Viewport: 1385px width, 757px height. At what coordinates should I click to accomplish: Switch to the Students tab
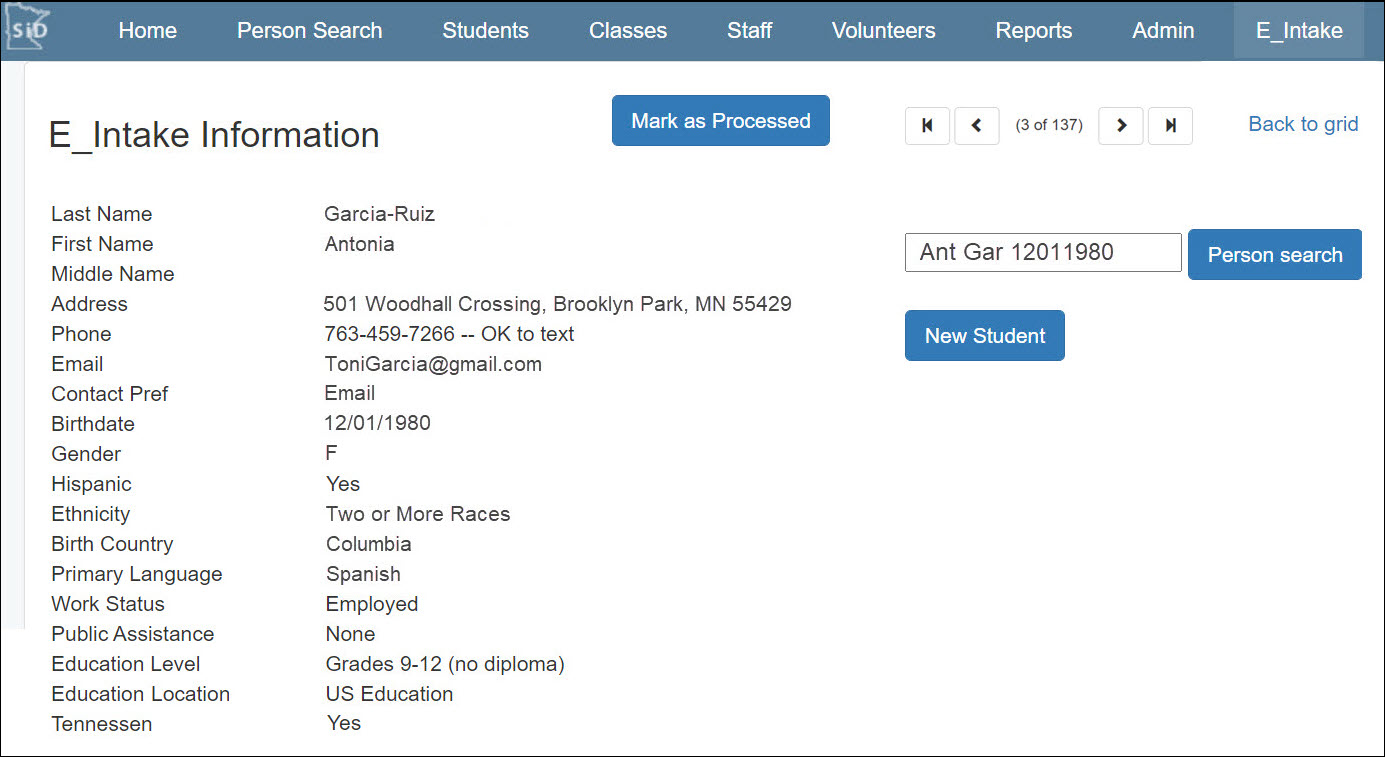tap(485, 30)
